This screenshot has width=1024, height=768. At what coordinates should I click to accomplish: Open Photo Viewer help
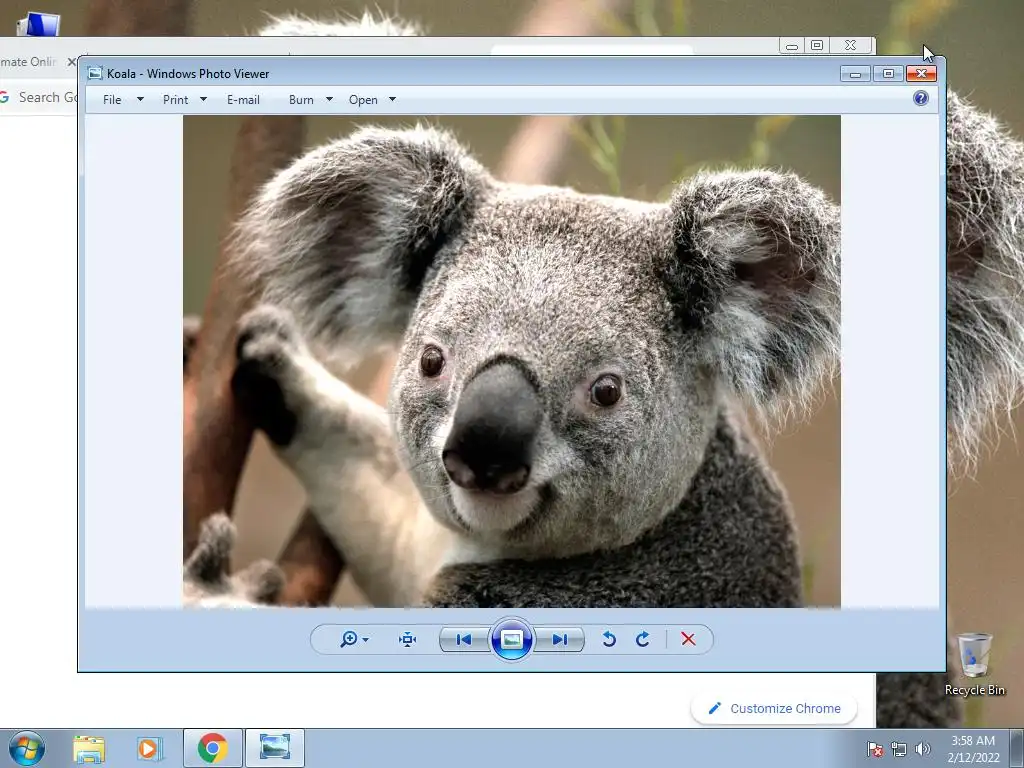pos(921,98)
